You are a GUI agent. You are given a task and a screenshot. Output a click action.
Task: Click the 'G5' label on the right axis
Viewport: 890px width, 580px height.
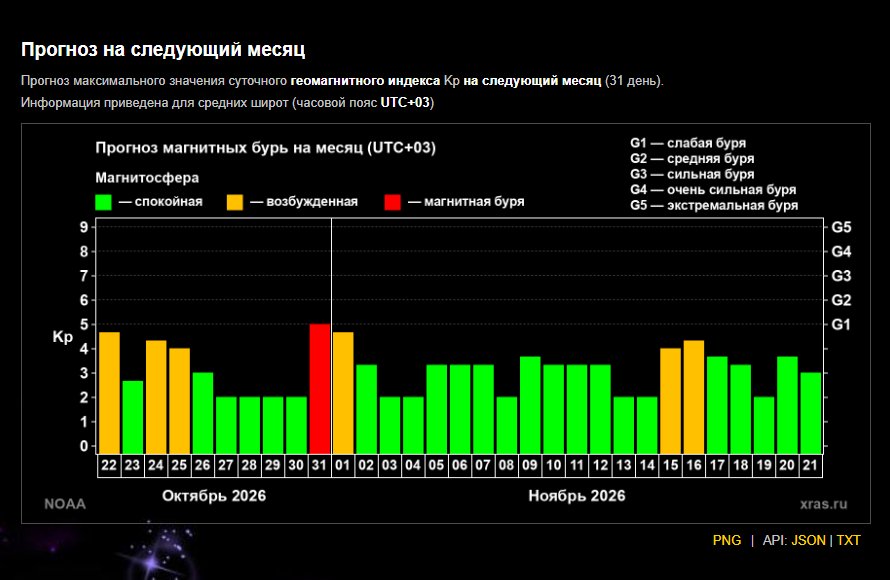(841, 228)
